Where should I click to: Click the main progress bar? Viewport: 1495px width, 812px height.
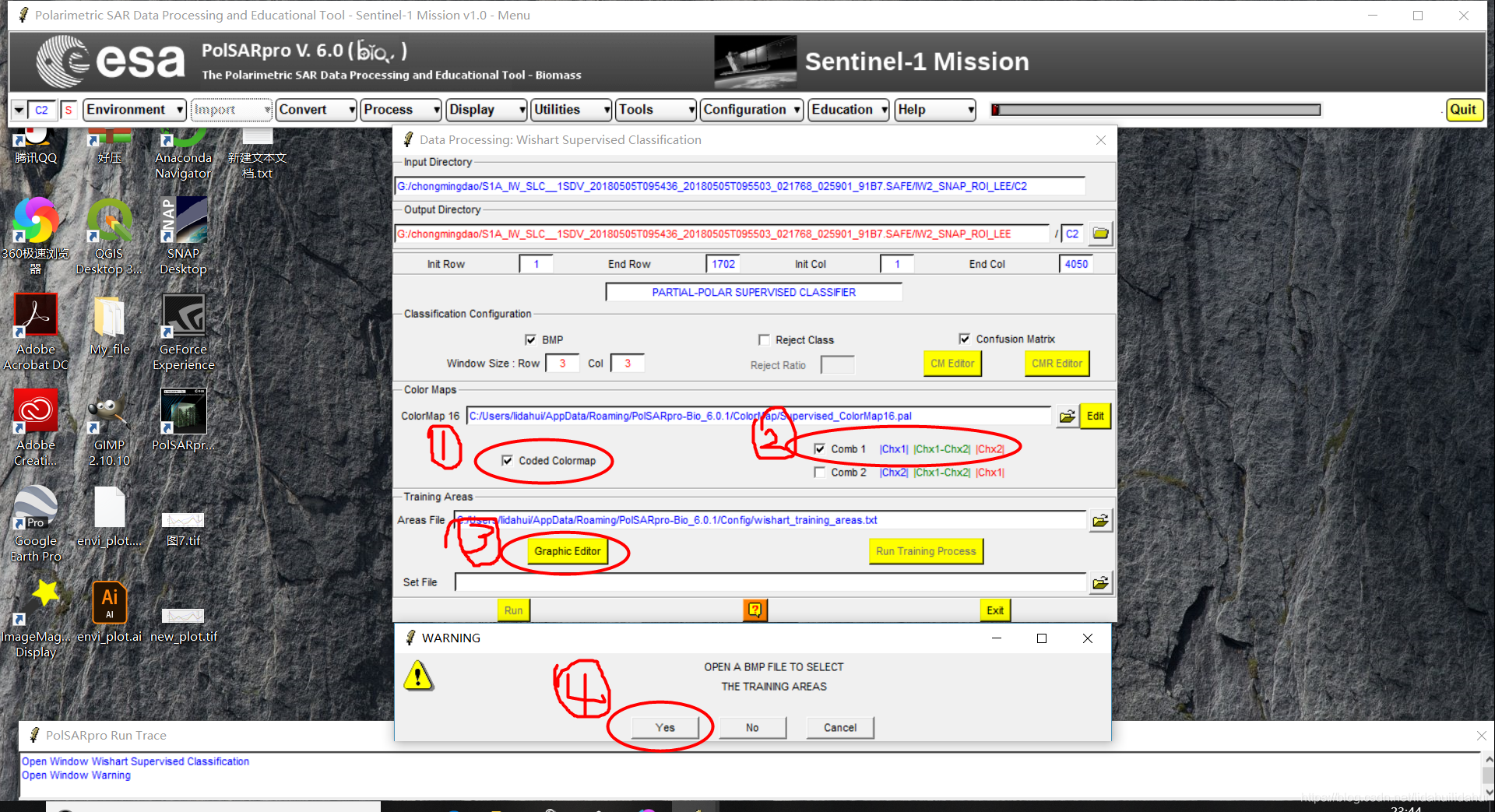pyautogui.click(x=1156, y=110)
